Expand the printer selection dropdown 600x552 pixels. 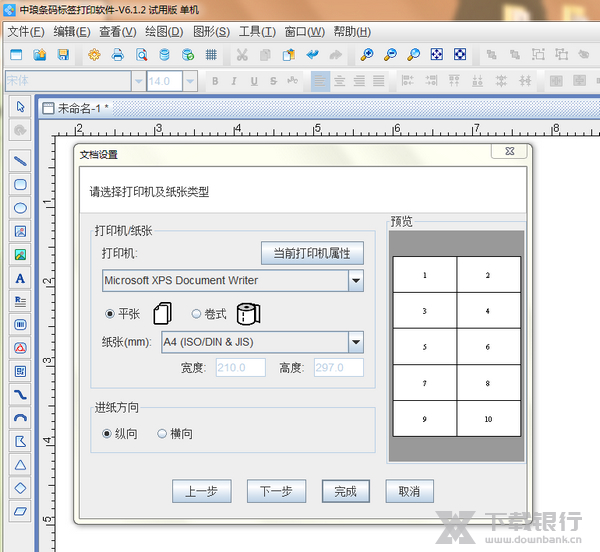[x=356, y=280]
